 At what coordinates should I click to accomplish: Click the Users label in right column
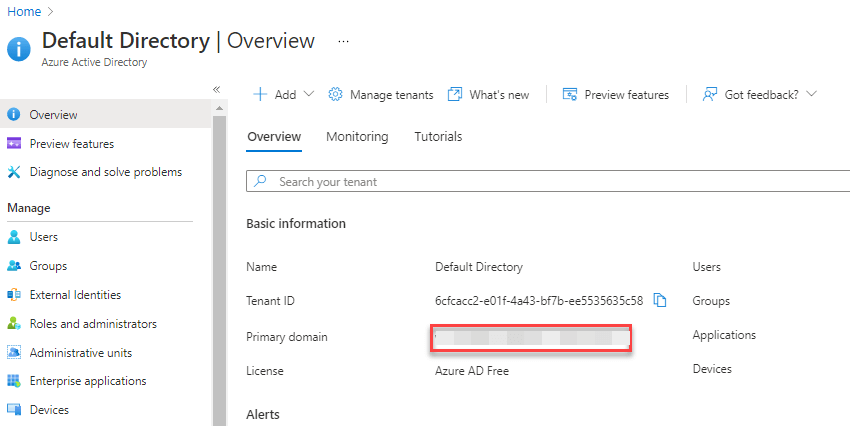[706, 267]
